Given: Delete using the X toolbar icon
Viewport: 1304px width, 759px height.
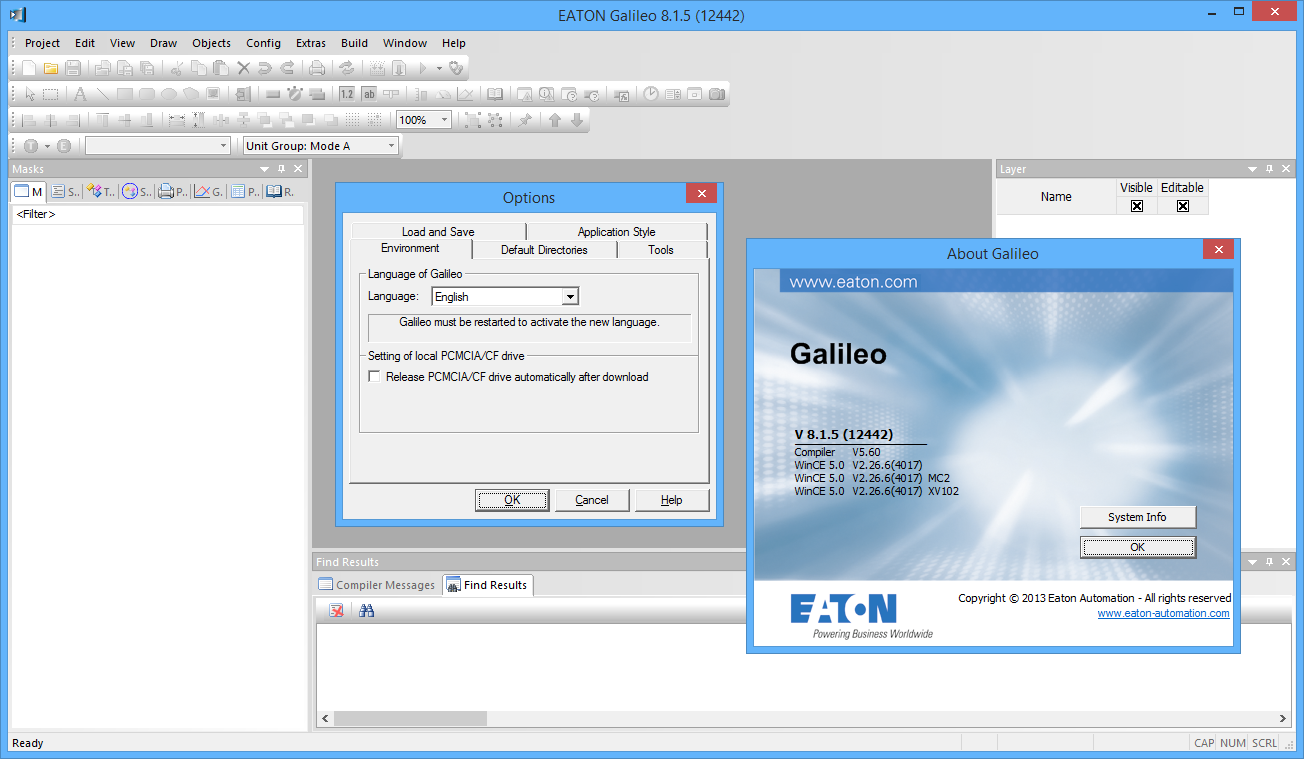Looking at the screenshot, I should click(x=243, y=69).
